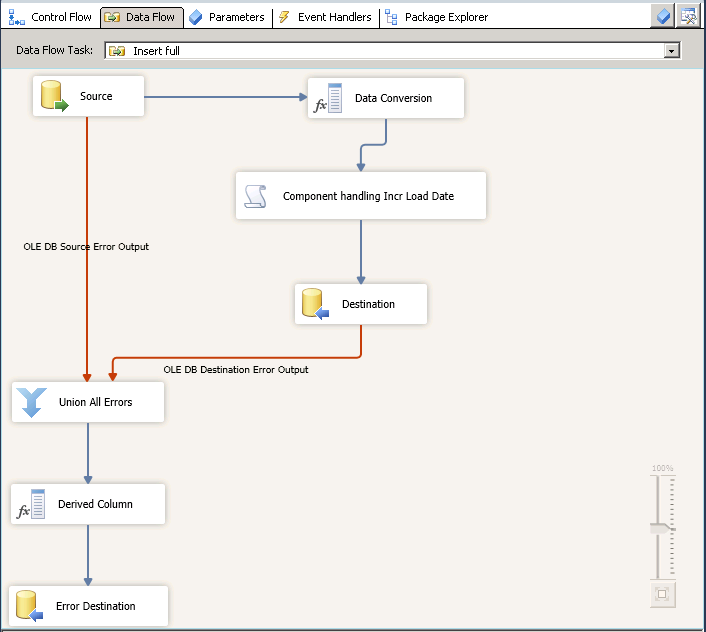Open the Package Explorer tab
This screenshot has height=632, width=706.
[x=437, y=17]
